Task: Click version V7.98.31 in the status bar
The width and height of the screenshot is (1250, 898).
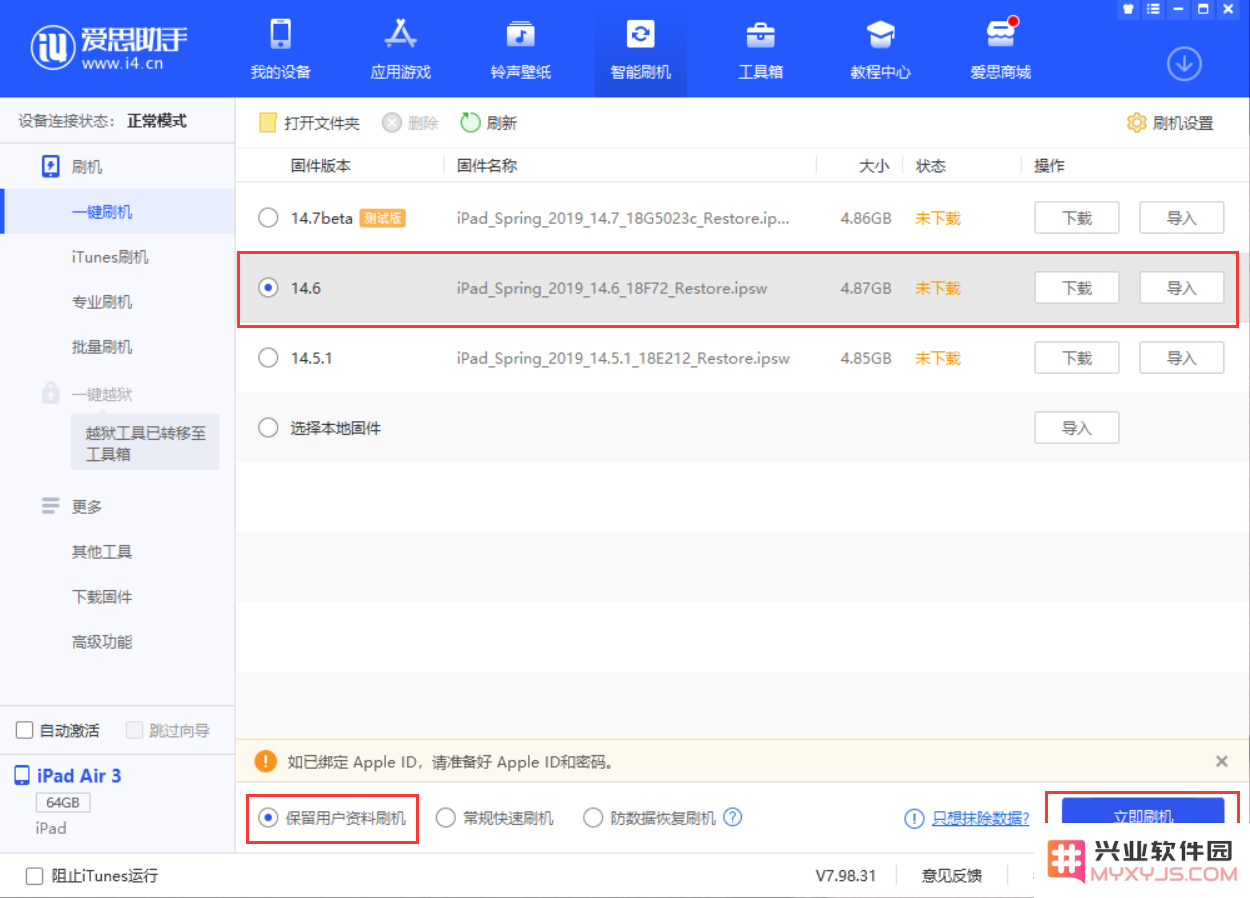Action: [845, 876]
